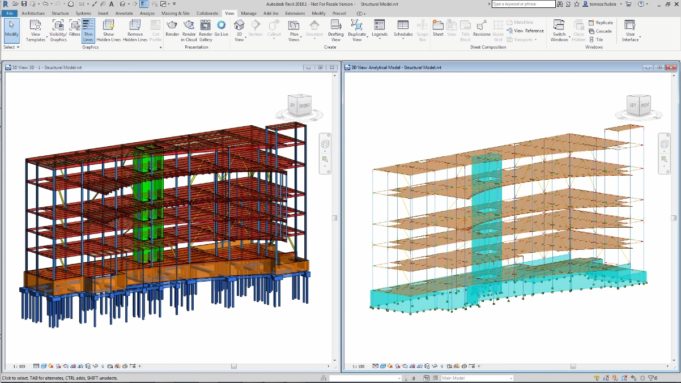This screenshot has width=681, height=383.
Task: Click the selection filter icon in status bar
Action: coord(651,379)
